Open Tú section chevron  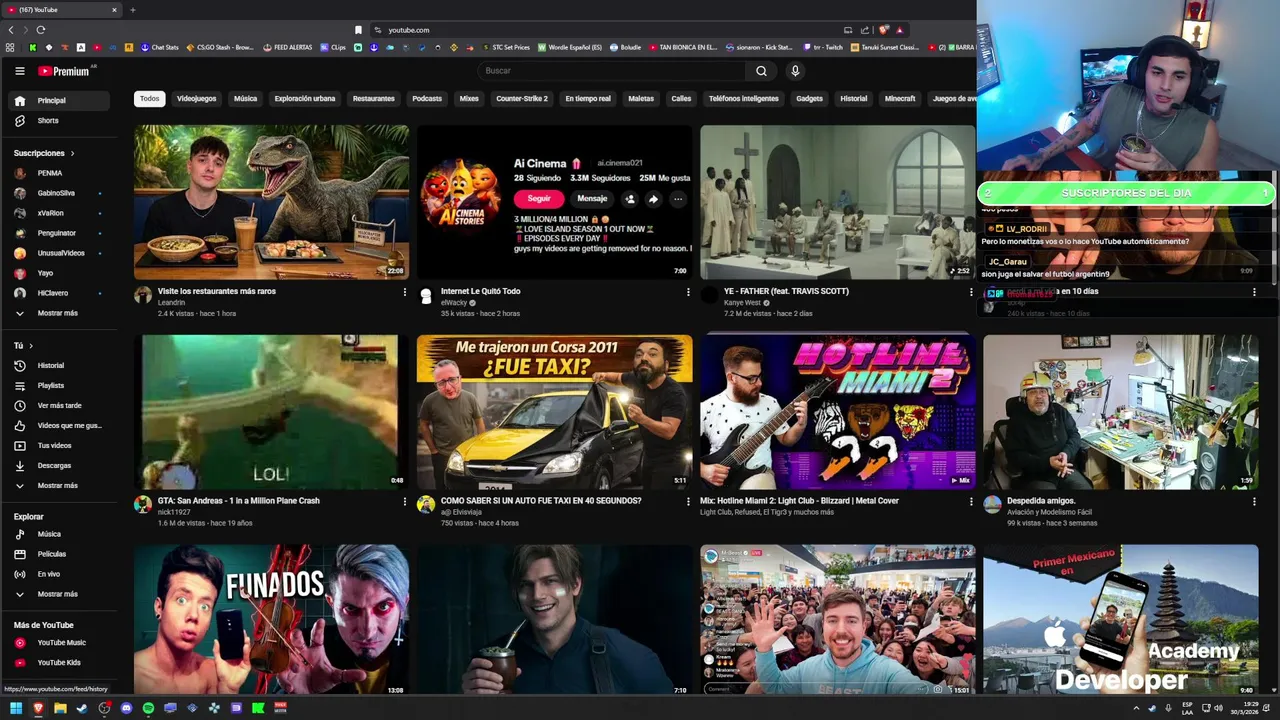[x=30, y=345]
